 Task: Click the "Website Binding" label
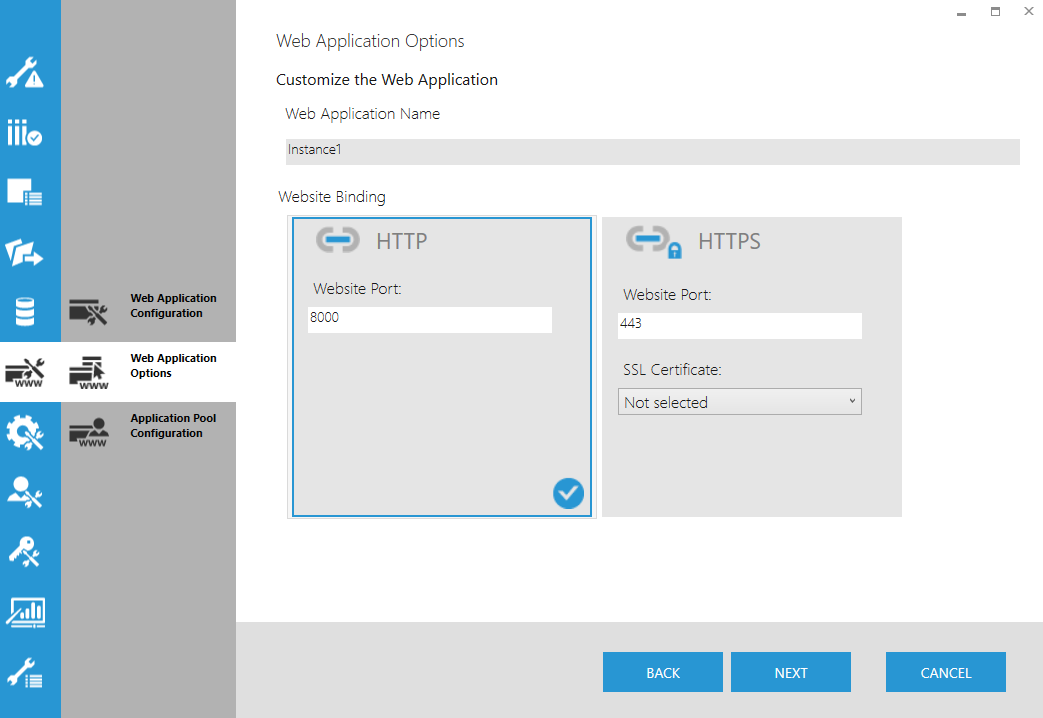pyautogui.click(x=332, y=197)
